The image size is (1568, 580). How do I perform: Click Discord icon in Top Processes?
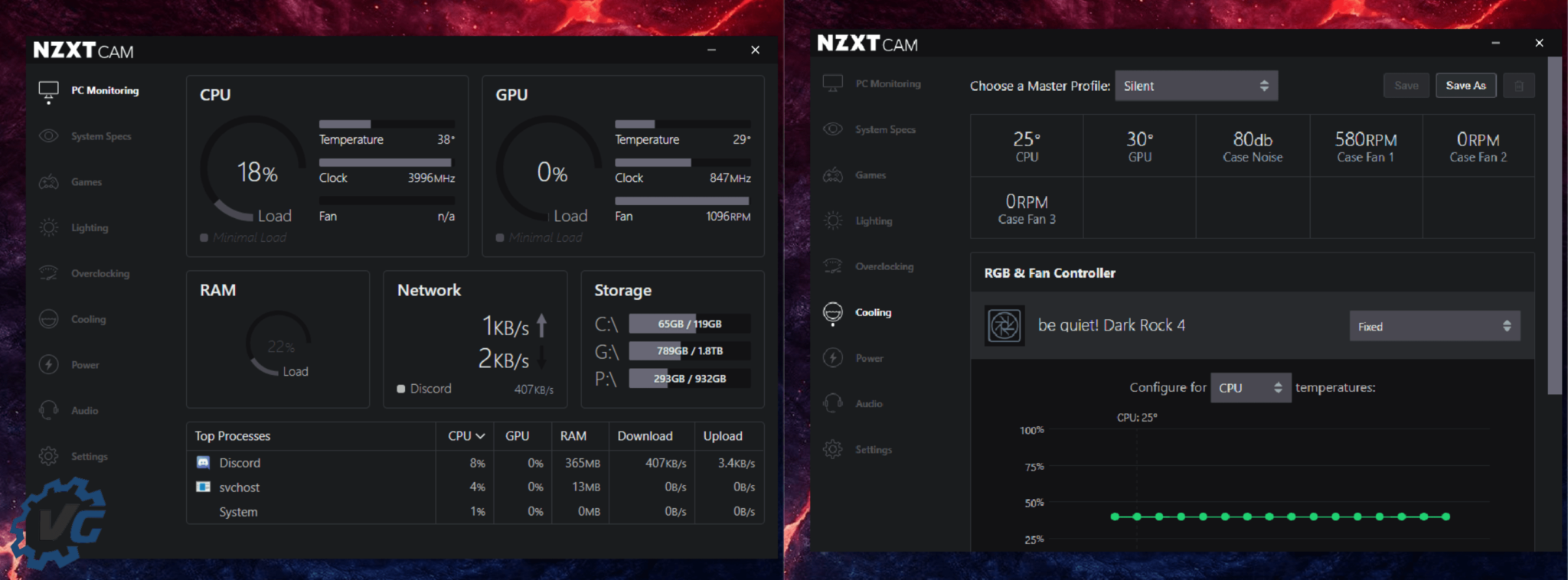(203, 462)
